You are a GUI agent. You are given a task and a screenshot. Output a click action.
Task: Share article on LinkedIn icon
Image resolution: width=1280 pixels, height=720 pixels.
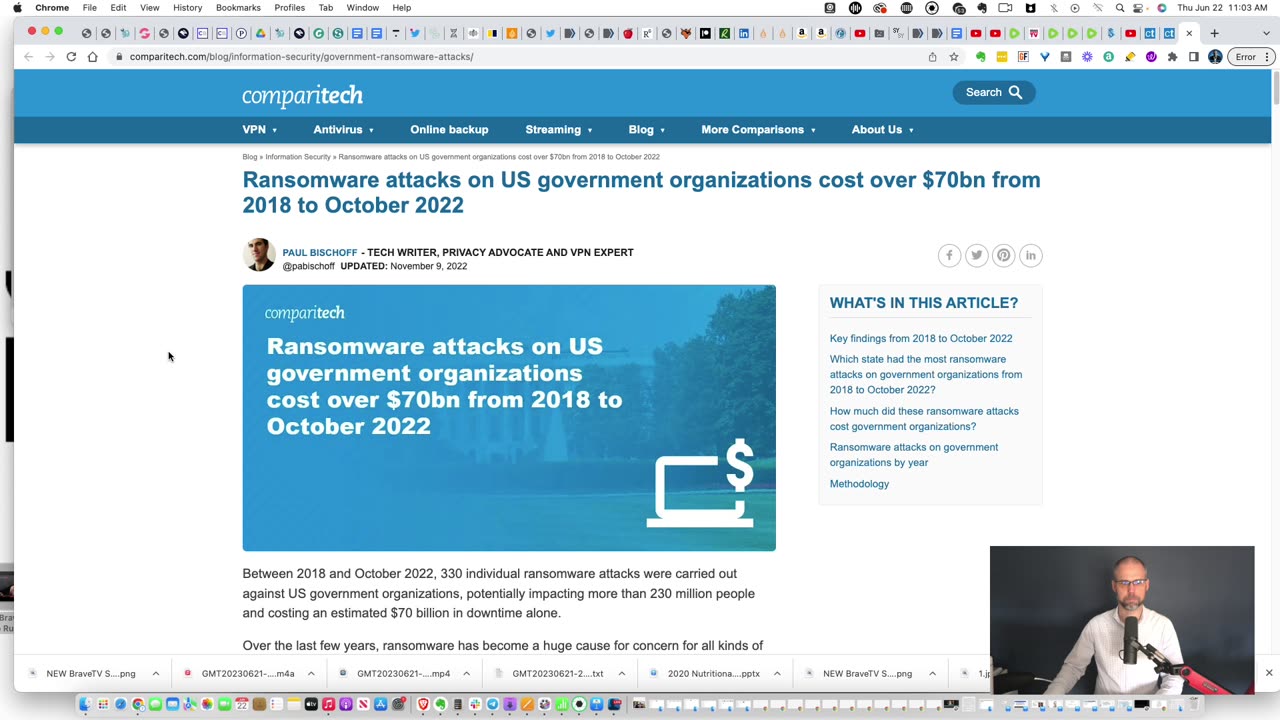[x=1030, y=255]
